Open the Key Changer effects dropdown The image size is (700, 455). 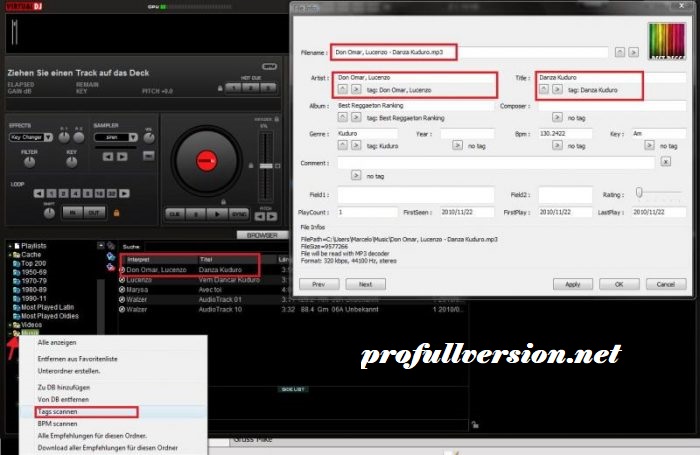pos(48,138)
